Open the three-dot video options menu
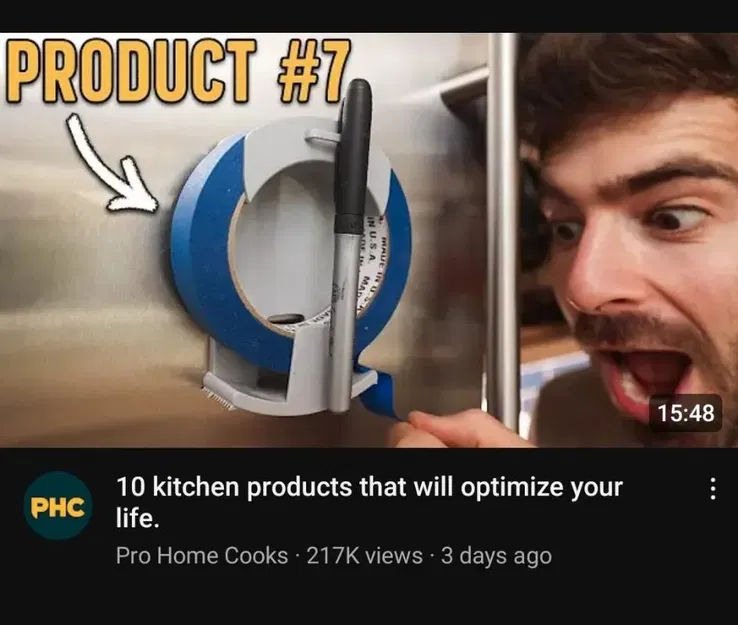 pos(713,489)
